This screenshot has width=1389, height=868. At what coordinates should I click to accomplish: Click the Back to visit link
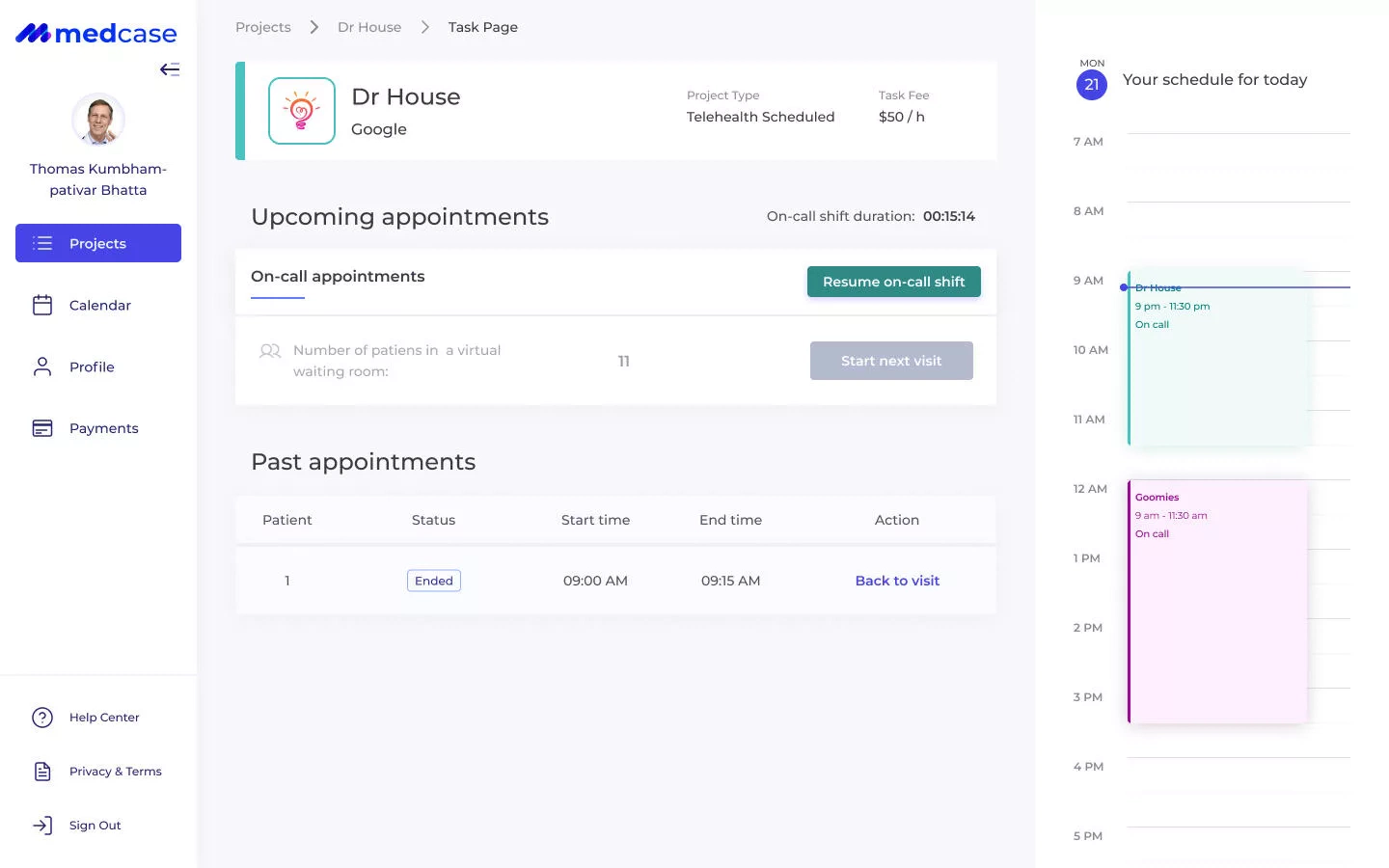coord(897,581)
